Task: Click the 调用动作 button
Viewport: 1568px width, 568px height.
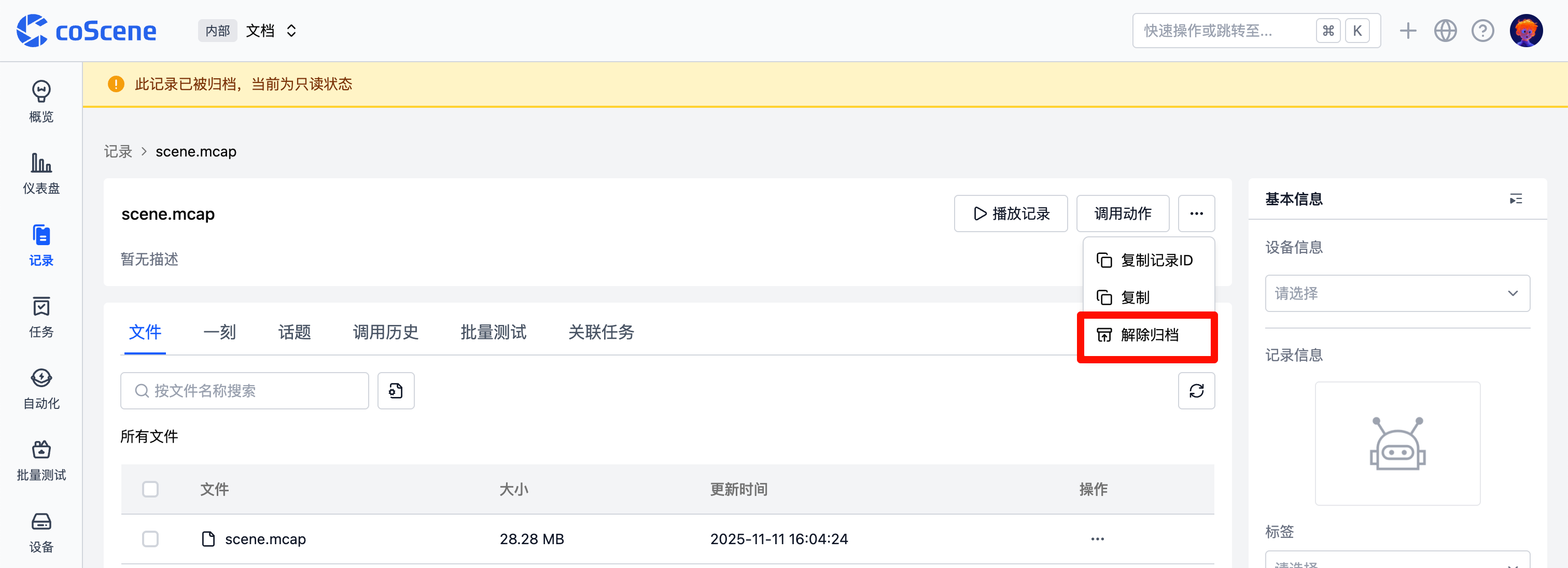Action: [1123, 214]
